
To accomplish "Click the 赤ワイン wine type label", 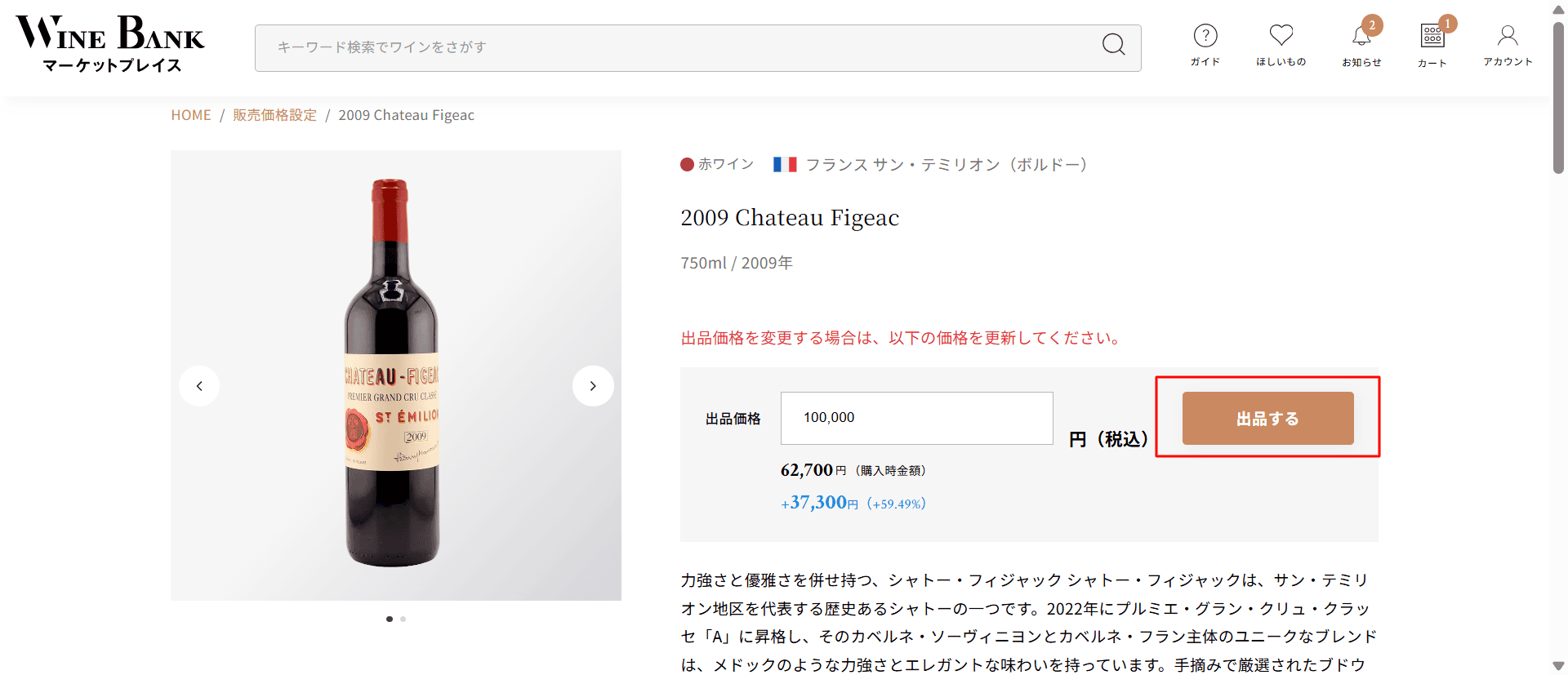I will point(717,164).
